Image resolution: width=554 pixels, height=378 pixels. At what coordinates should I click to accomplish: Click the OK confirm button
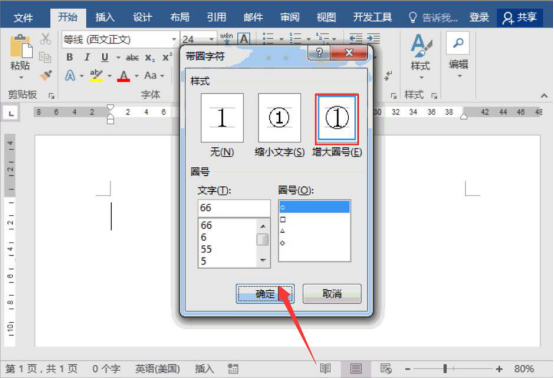click(265, 294)
